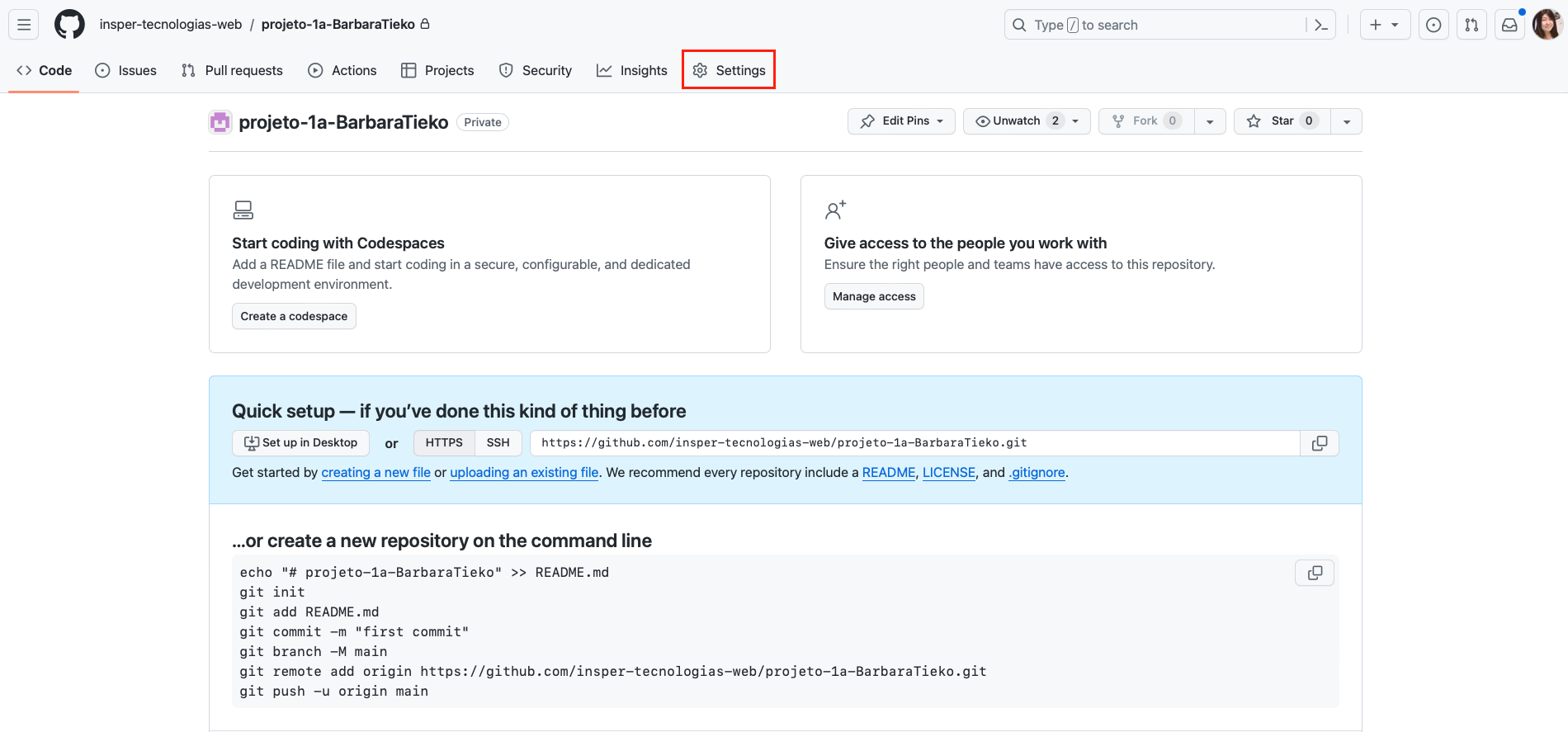
Task: Click the user profile avatar
Action: 1547,25
